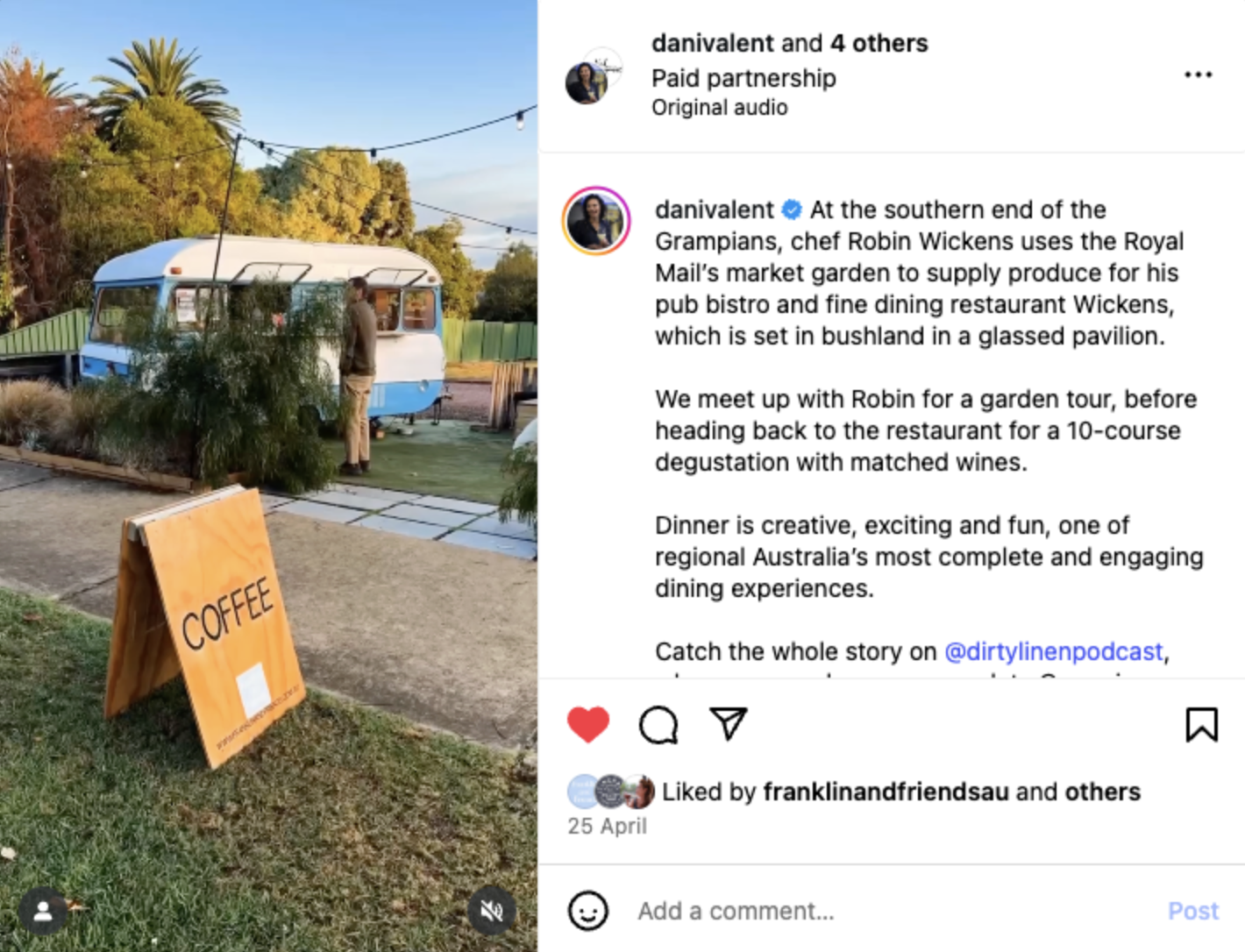Open more options three-dot menu
Screen dimensions: 1245x952
point(1198,75)
